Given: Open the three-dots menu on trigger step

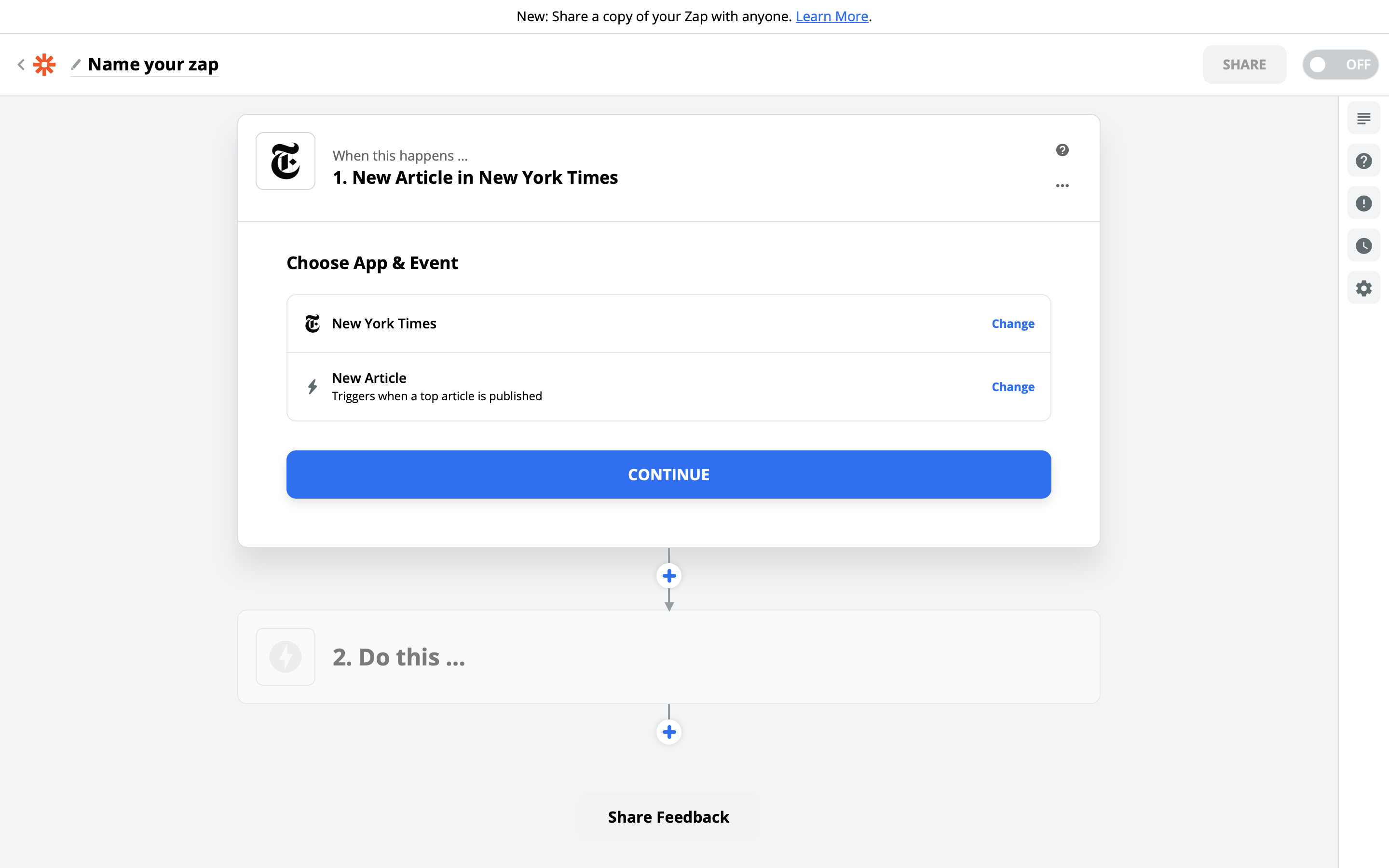Looking at the screenshot, I should click(1062, 186).
